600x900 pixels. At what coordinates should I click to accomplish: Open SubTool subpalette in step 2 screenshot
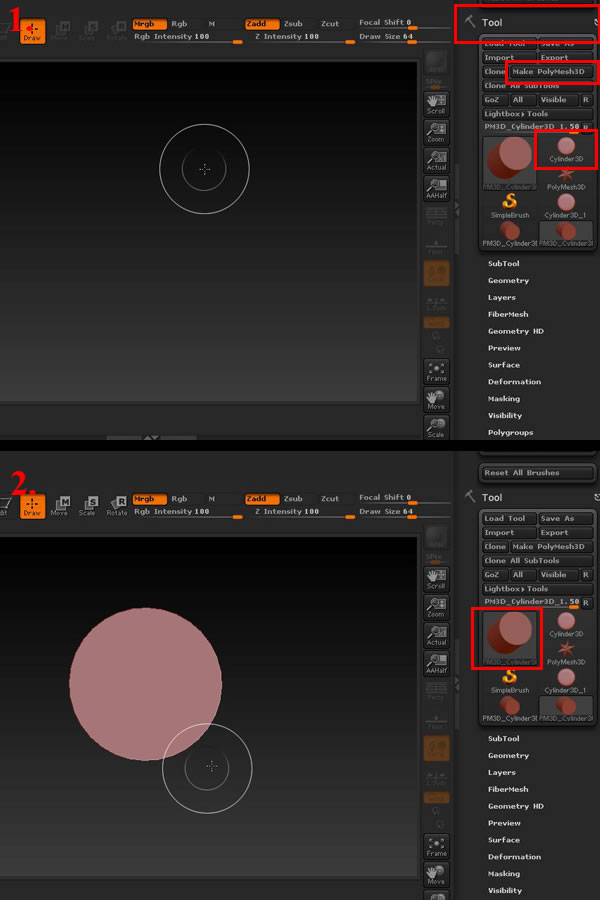coord(504,739)
